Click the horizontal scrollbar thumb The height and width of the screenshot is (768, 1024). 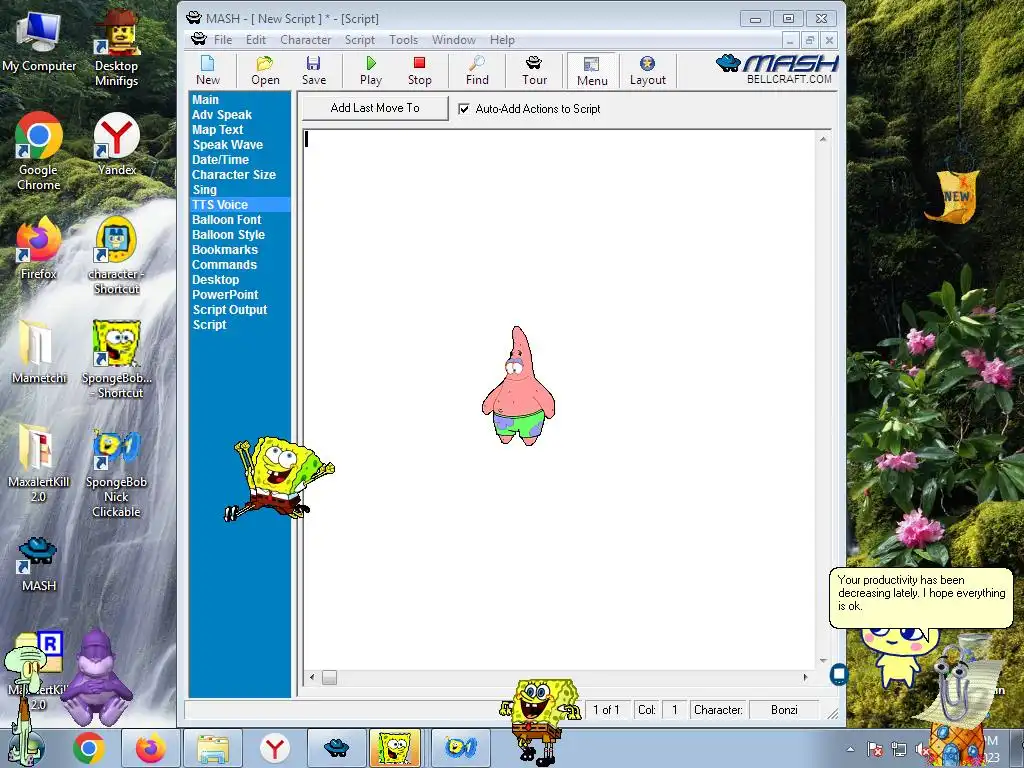[x=329, y=678]
